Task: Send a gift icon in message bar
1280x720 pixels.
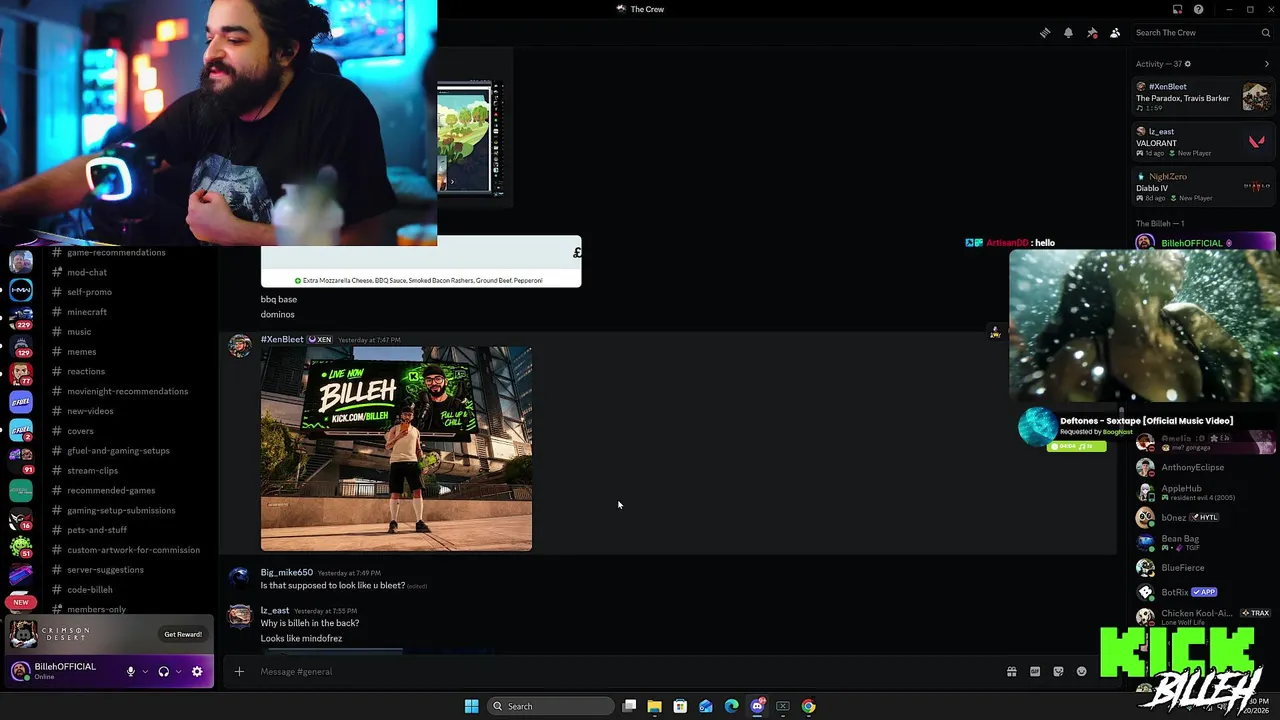Action: tap(1011, 672)
